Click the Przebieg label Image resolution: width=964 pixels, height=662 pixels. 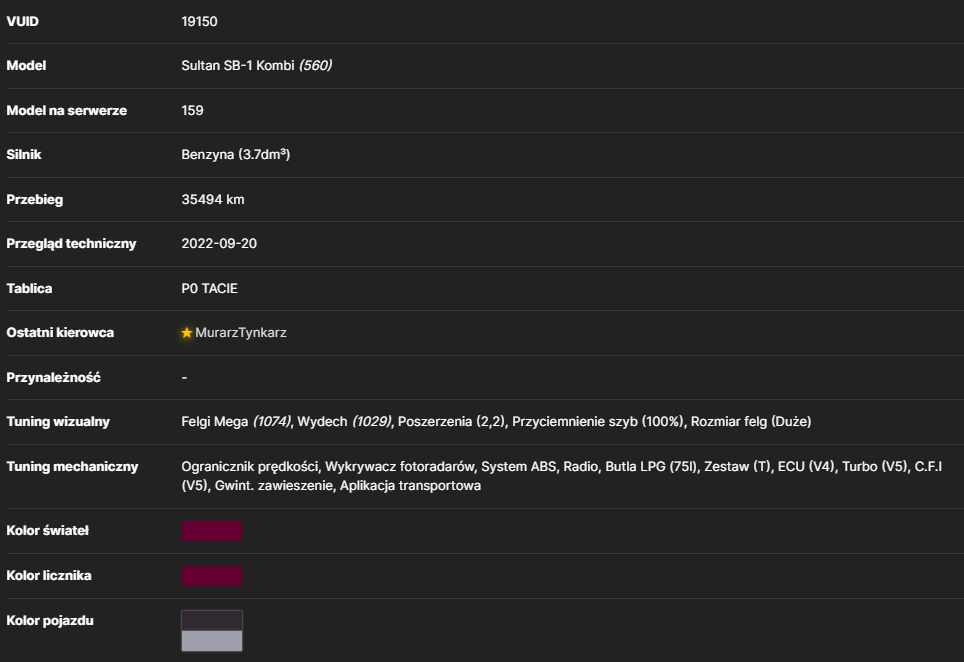coord(34,199)
